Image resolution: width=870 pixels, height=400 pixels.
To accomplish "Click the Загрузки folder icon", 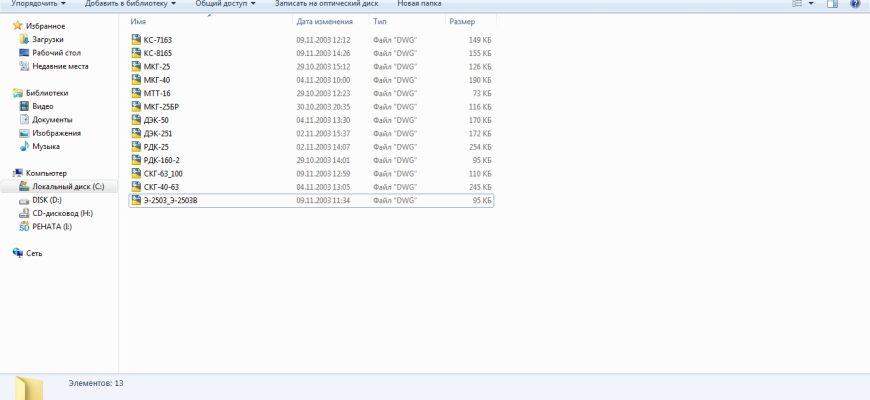I will tap(24, 39).
